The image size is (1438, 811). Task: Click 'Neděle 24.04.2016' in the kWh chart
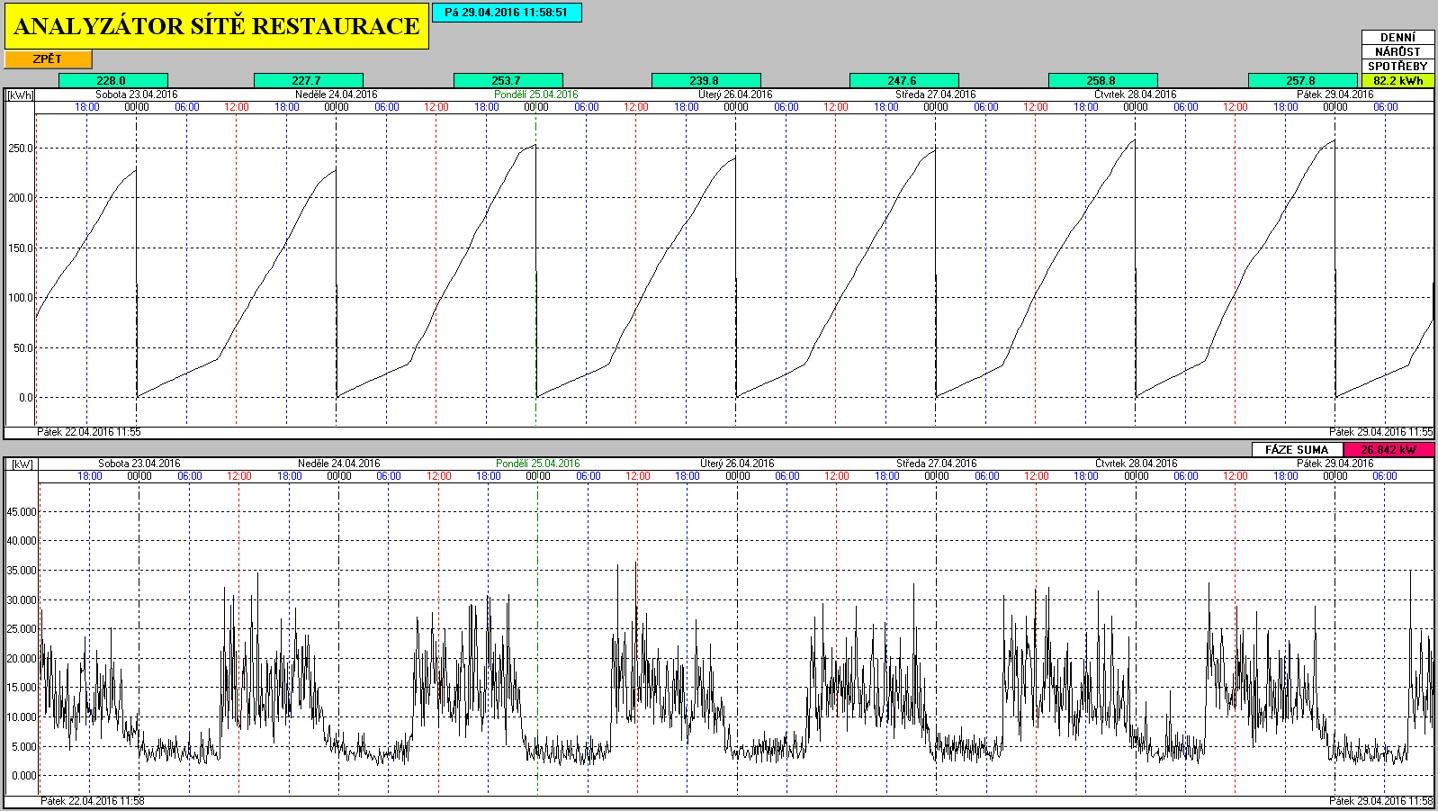(x=335, y=94)
